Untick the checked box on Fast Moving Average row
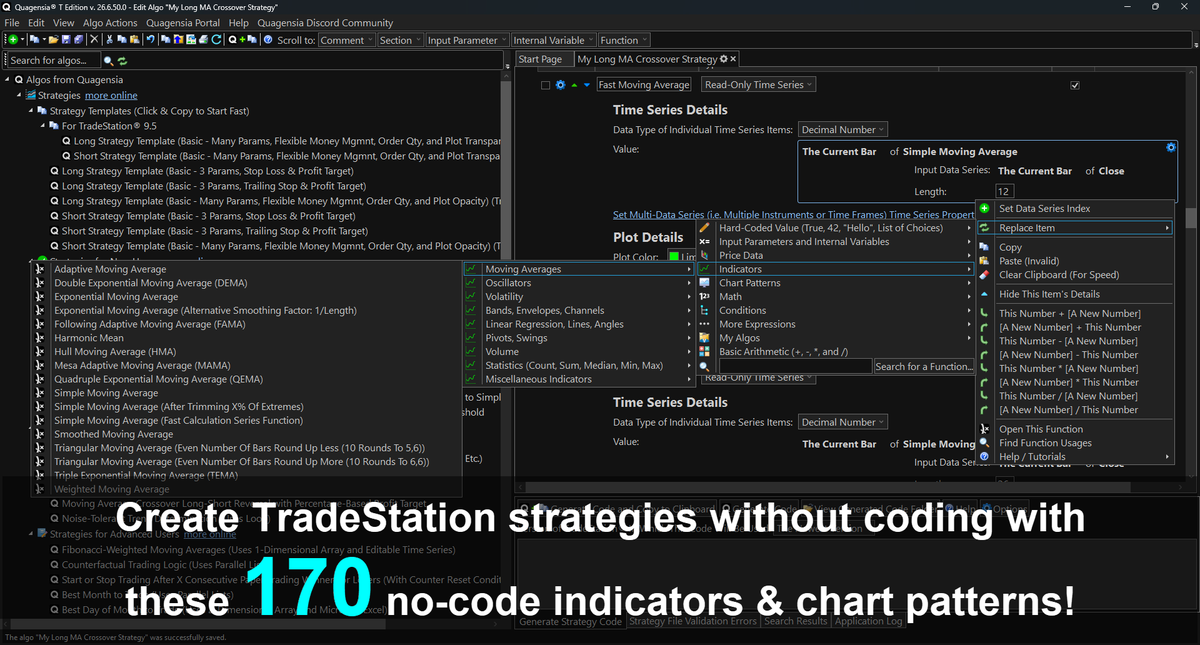The image size is (1200, 645). coord(1075,85)
